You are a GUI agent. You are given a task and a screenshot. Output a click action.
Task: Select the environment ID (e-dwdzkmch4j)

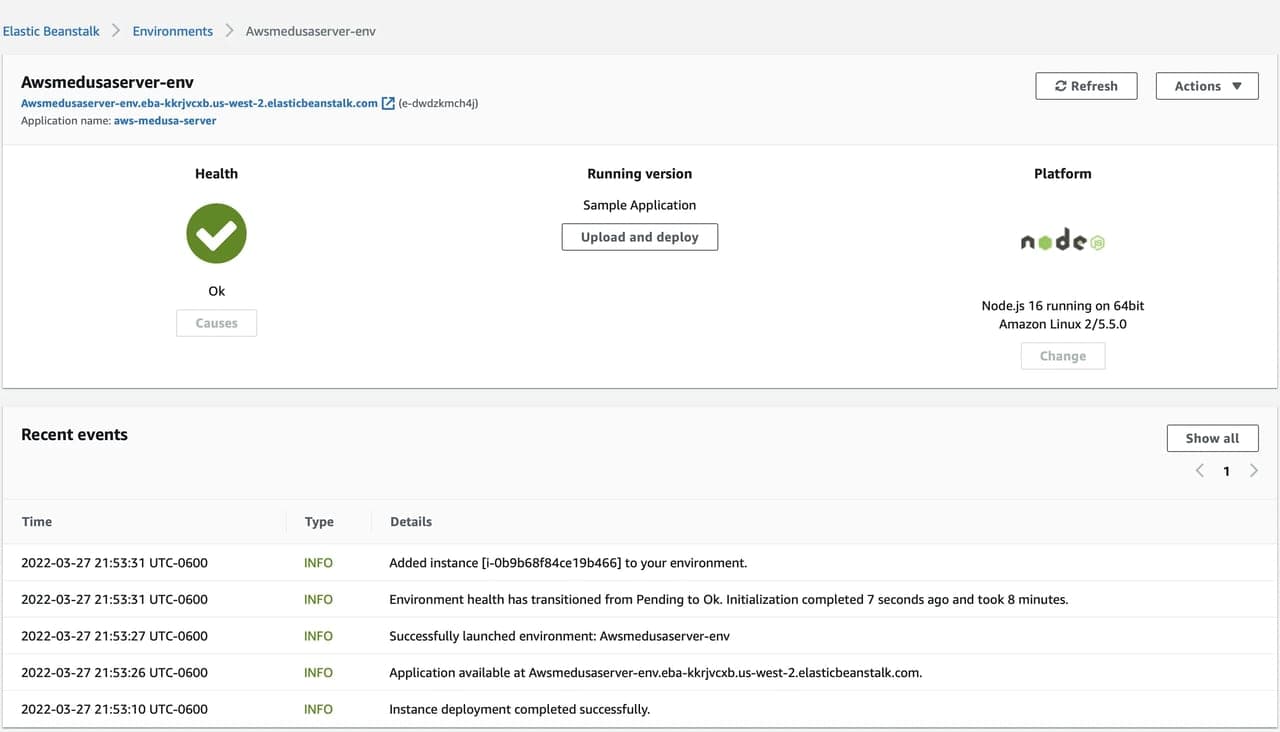coord(438,103)
